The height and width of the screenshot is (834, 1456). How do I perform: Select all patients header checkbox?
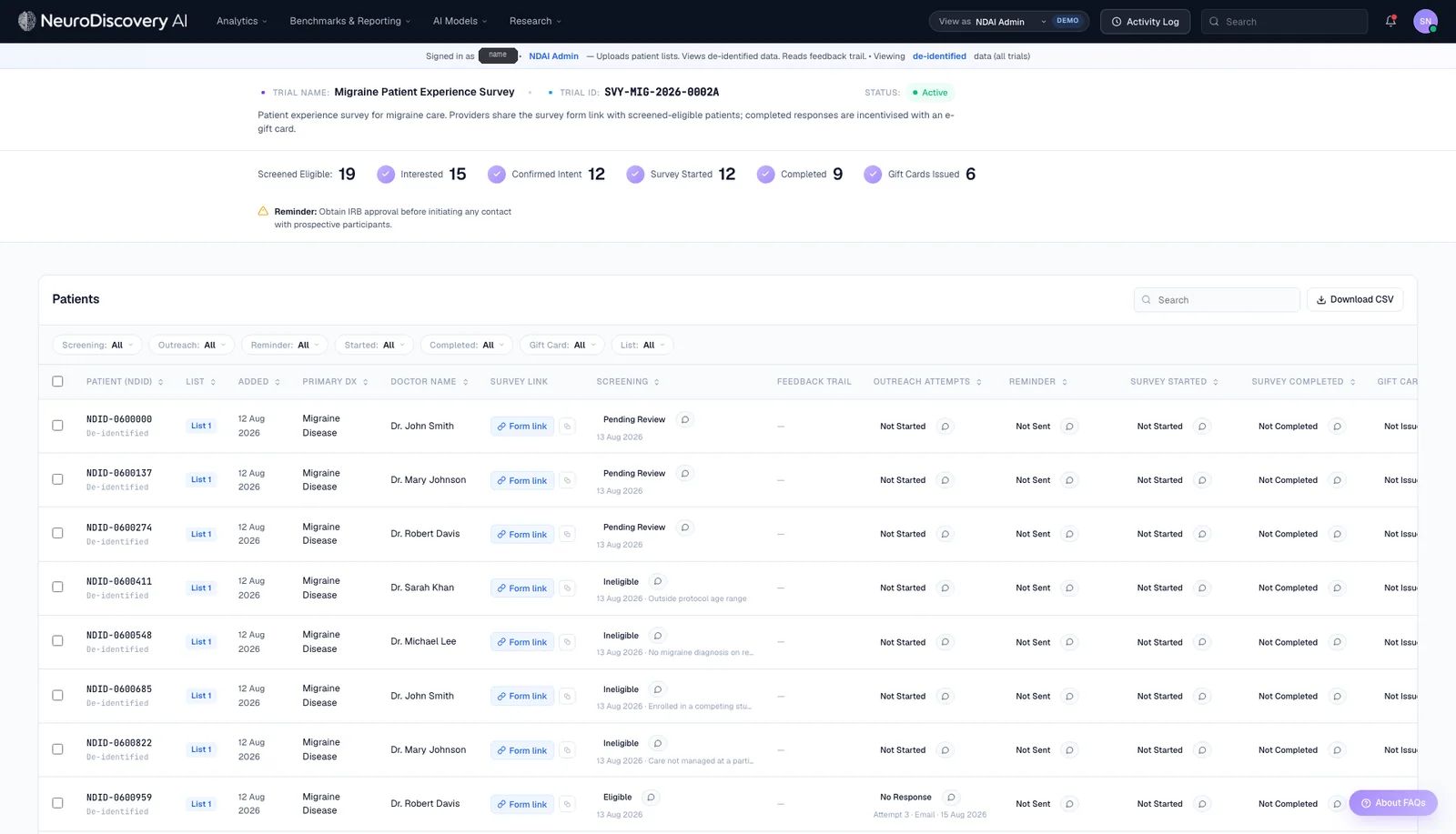coord(57,382)
